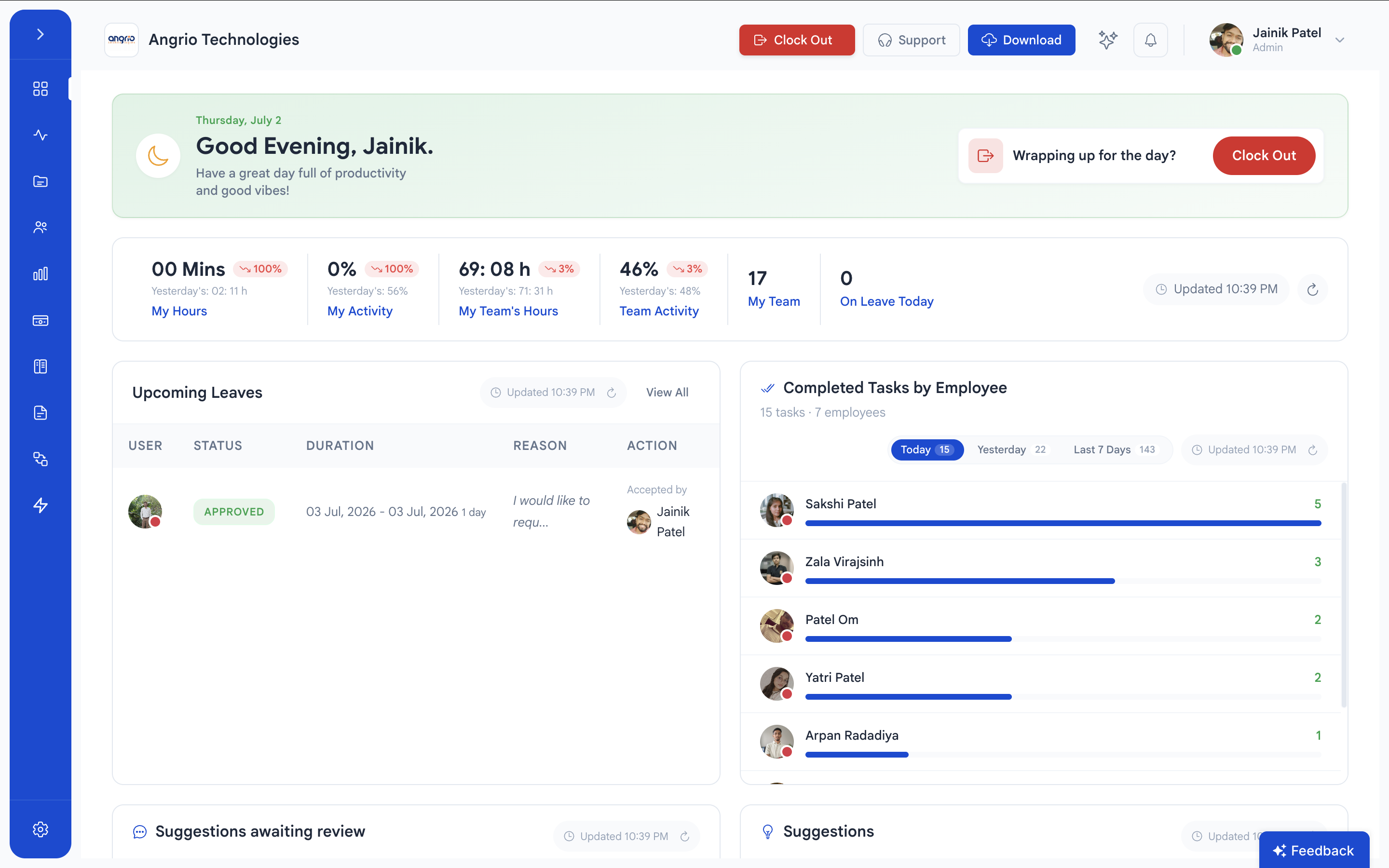Refresh the Upcoming Leaves panel

pyautogui.click(x=611, y=393)
